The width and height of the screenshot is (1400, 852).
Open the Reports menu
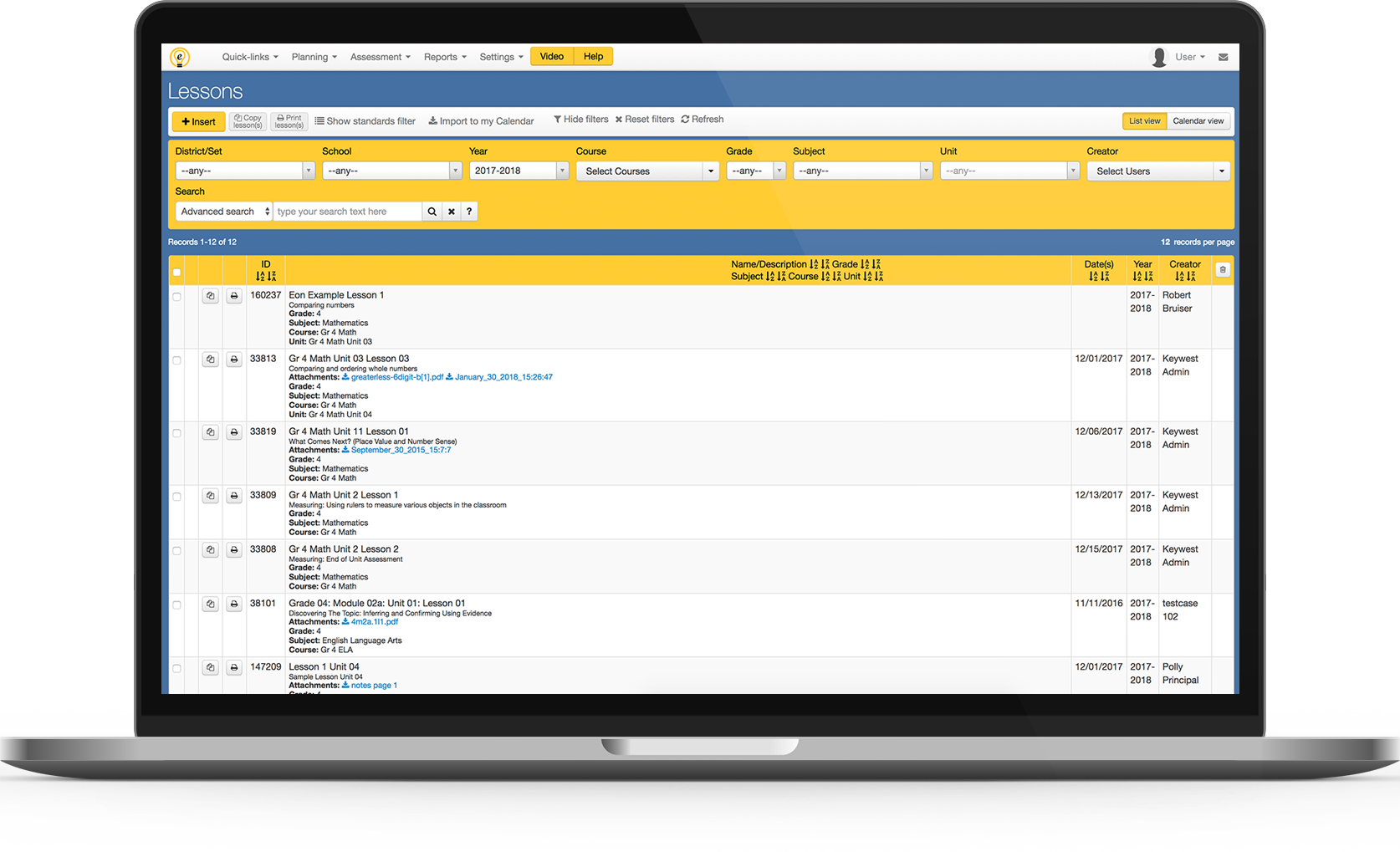[444, 57]
